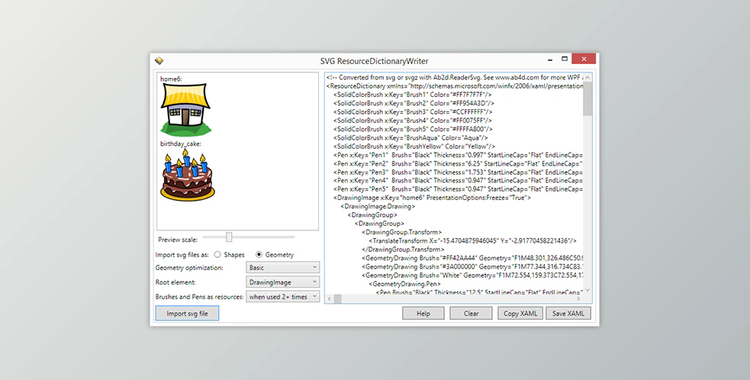Image resolution: width=750 pixels, height=380 pixels.
Task: Click the home6 house preview image
Action: click(186, 110)
